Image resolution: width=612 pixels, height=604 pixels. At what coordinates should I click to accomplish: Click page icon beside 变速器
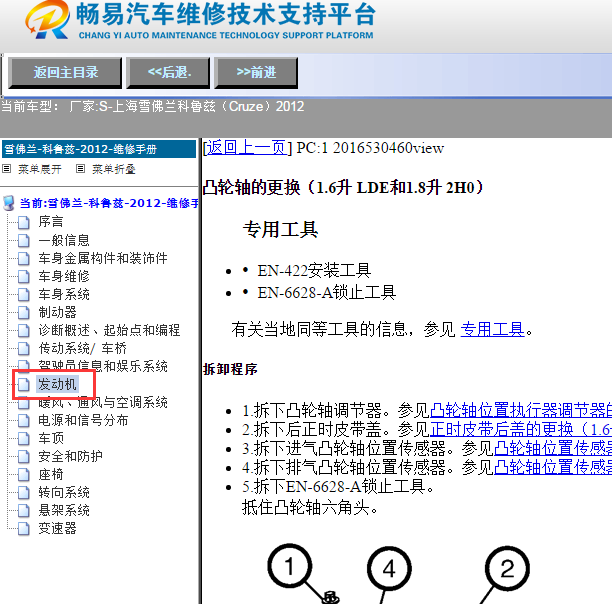[24, 529]
